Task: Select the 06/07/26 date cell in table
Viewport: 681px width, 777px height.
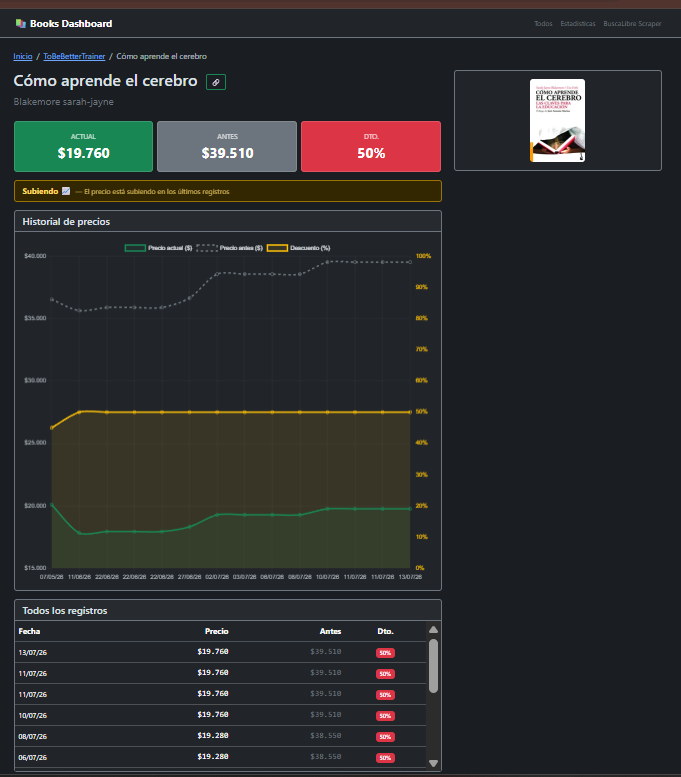Action: 33,758
